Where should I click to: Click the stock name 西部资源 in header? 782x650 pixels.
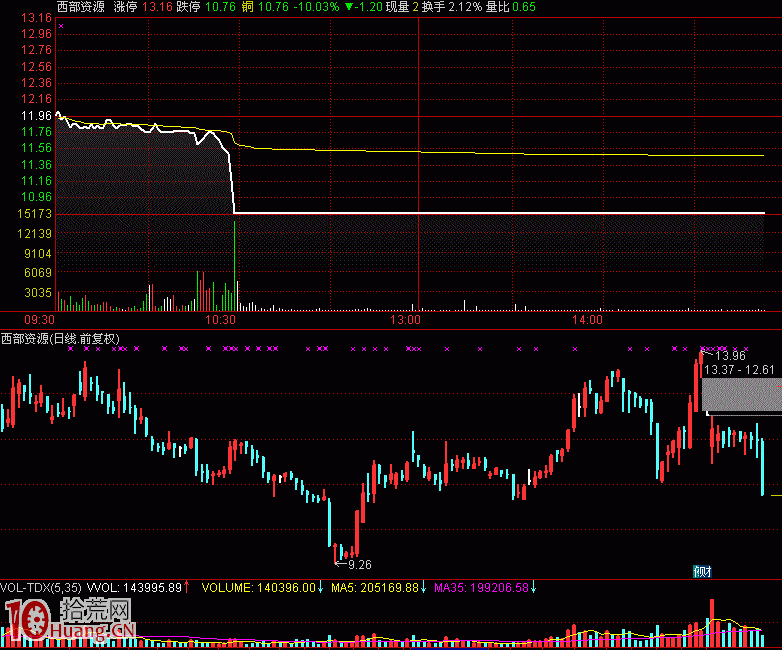click(x=81, y=7)
